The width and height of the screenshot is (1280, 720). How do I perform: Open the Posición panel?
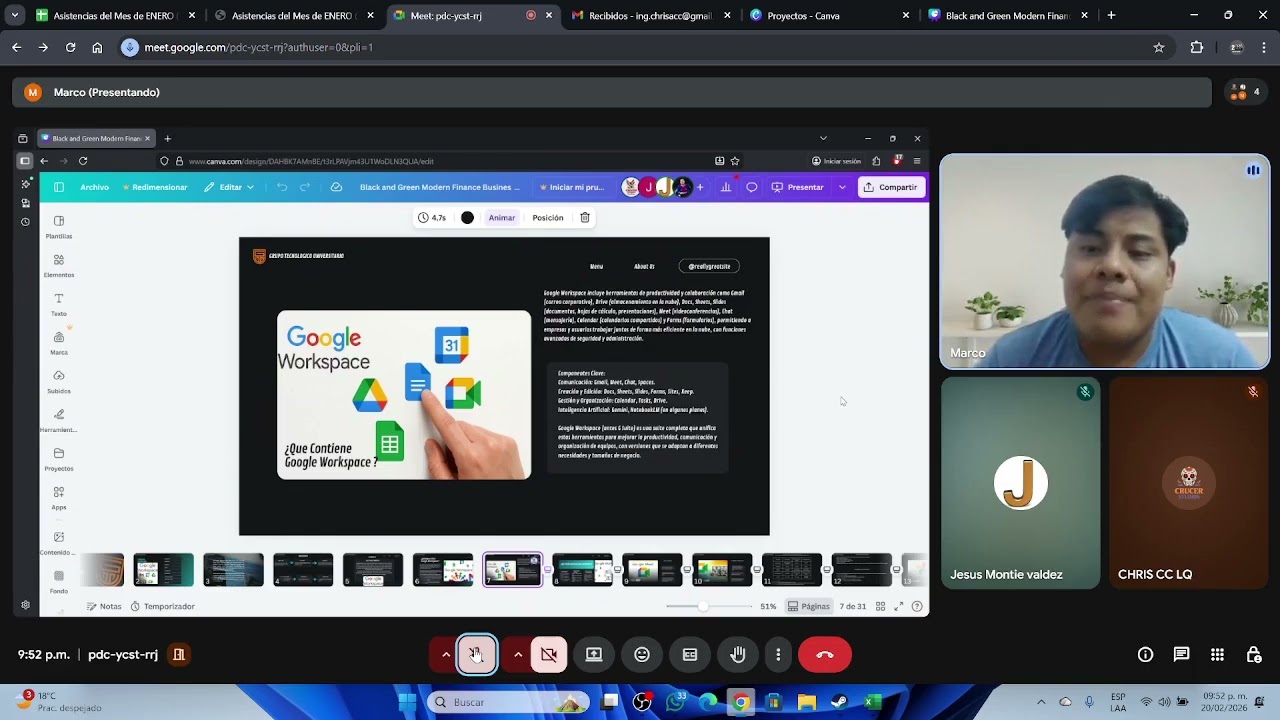point(548,217)
